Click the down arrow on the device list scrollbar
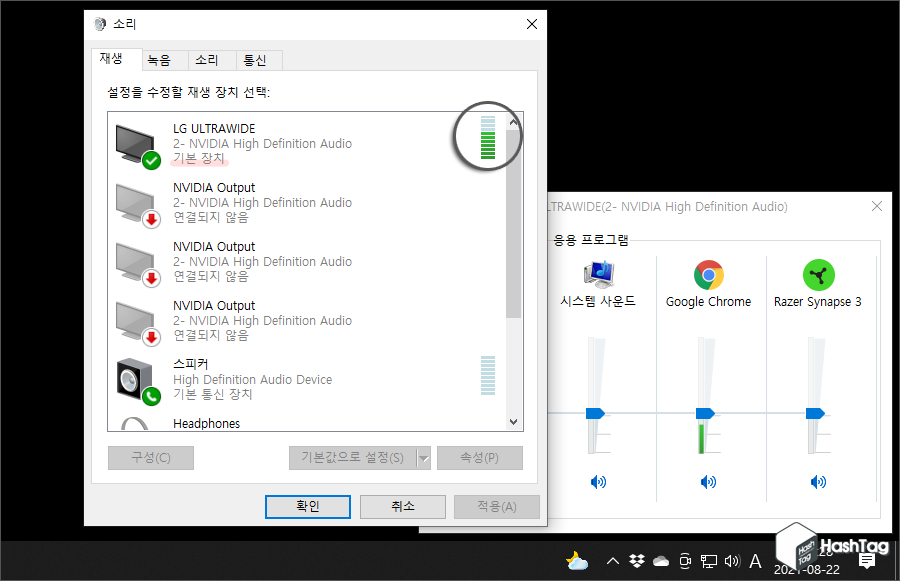 pyautogui.click(x=514, y=421)
